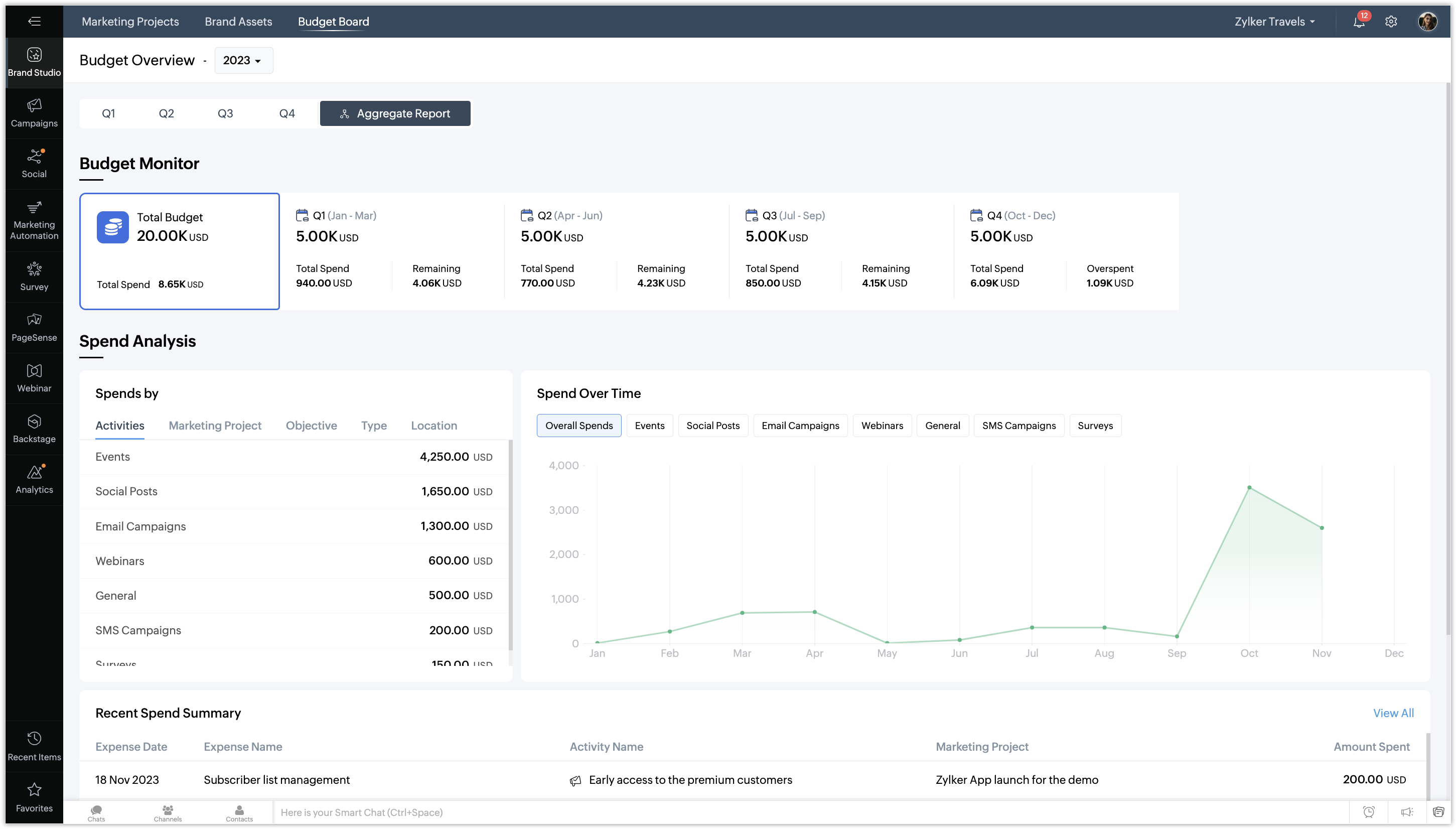Viewport: 1456px width, 829px height.
Task: Open the Social module icon
Action: [34, 164]
